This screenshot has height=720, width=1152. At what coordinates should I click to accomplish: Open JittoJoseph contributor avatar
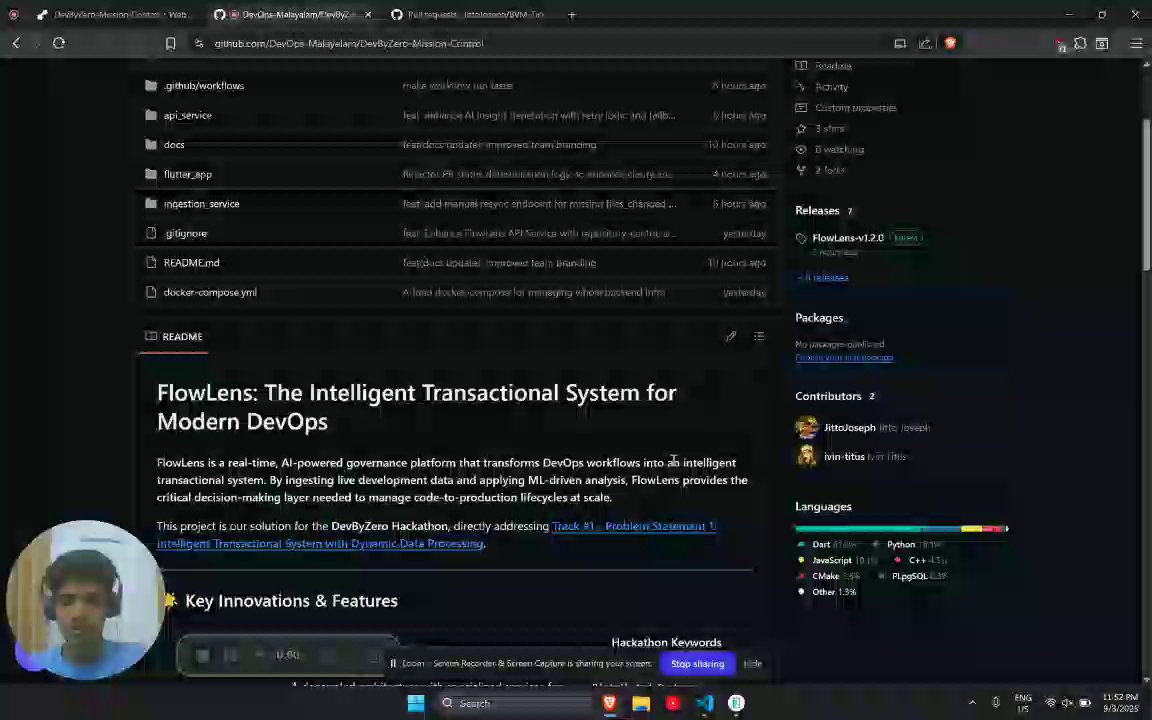[807, 428]
